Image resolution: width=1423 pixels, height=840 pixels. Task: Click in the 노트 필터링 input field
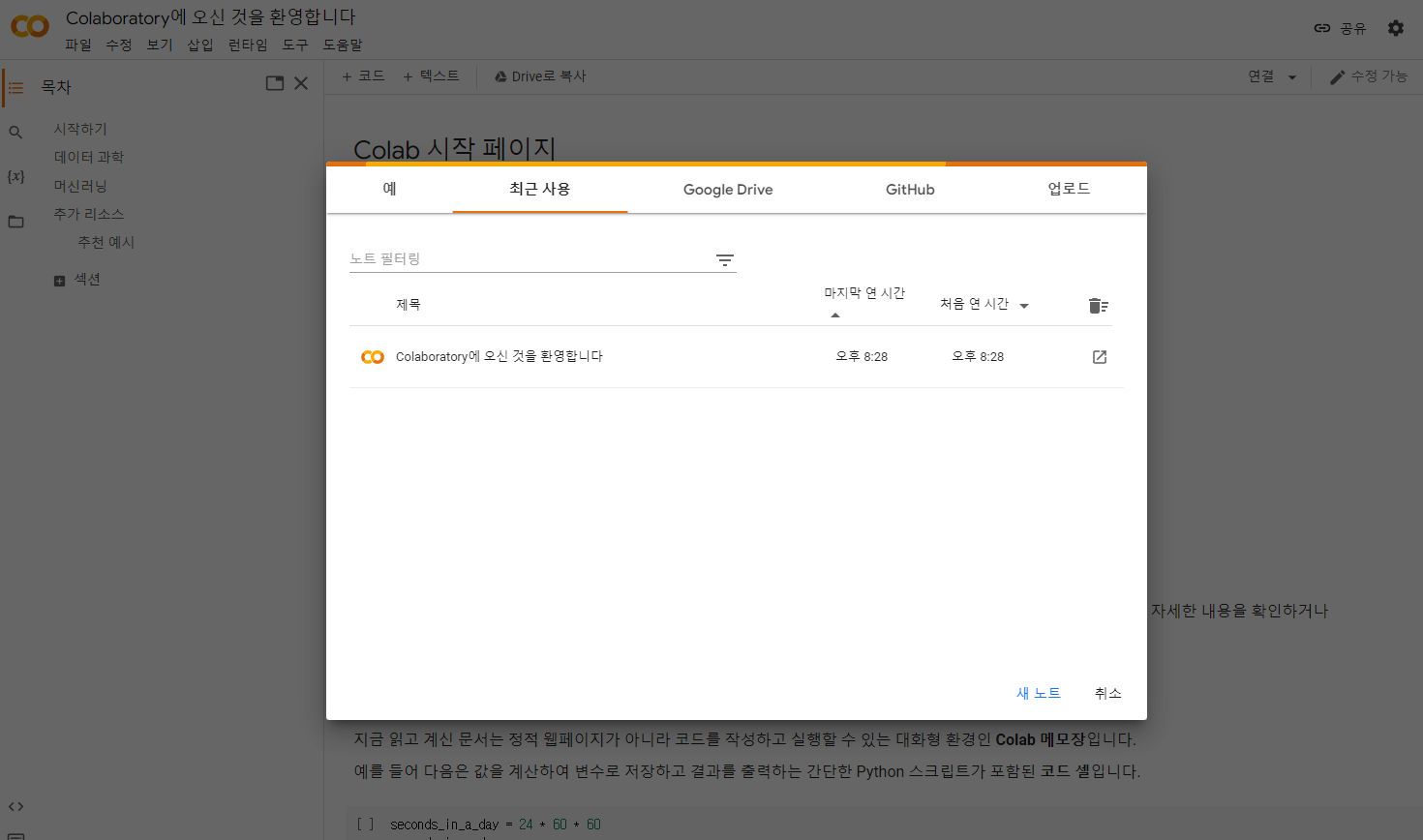tap(530, 259)
